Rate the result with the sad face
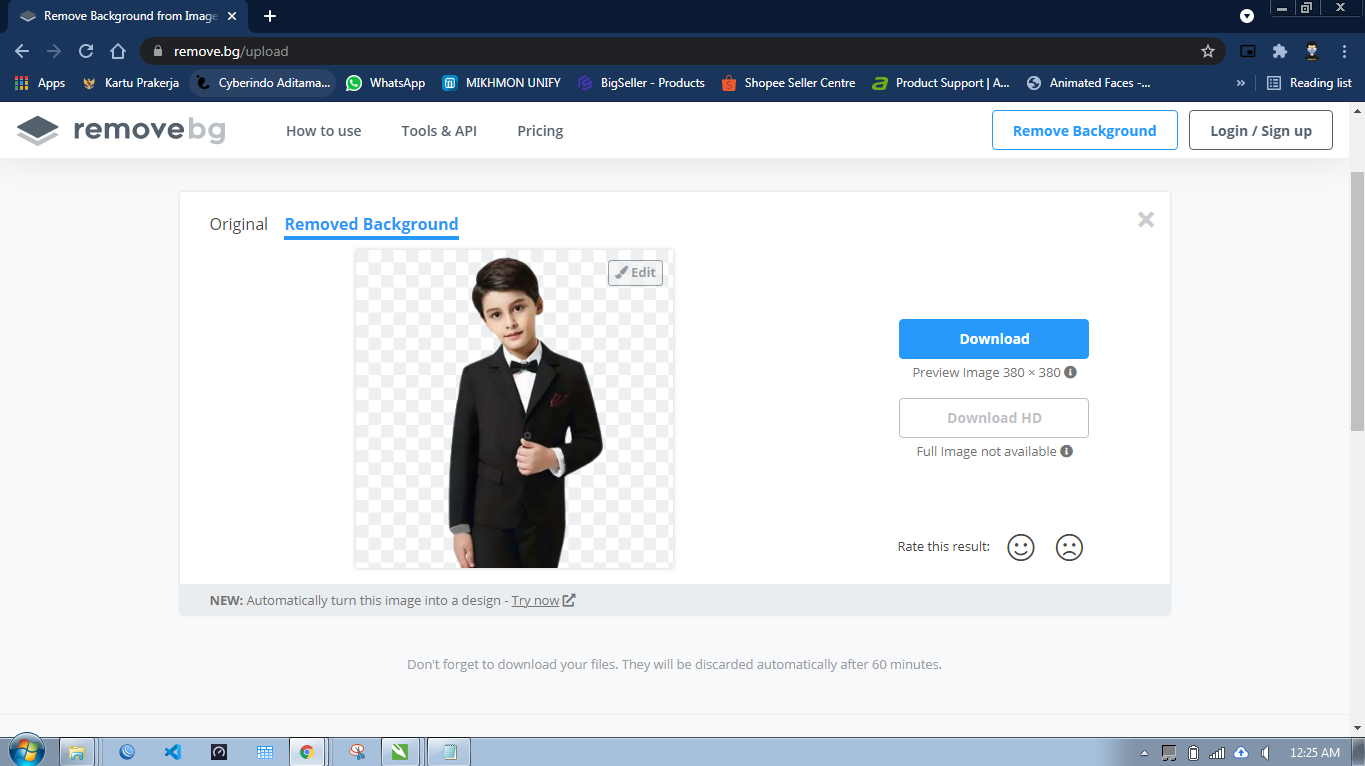Viewport: 1365px width, 766px height. tap(1068, 547)
